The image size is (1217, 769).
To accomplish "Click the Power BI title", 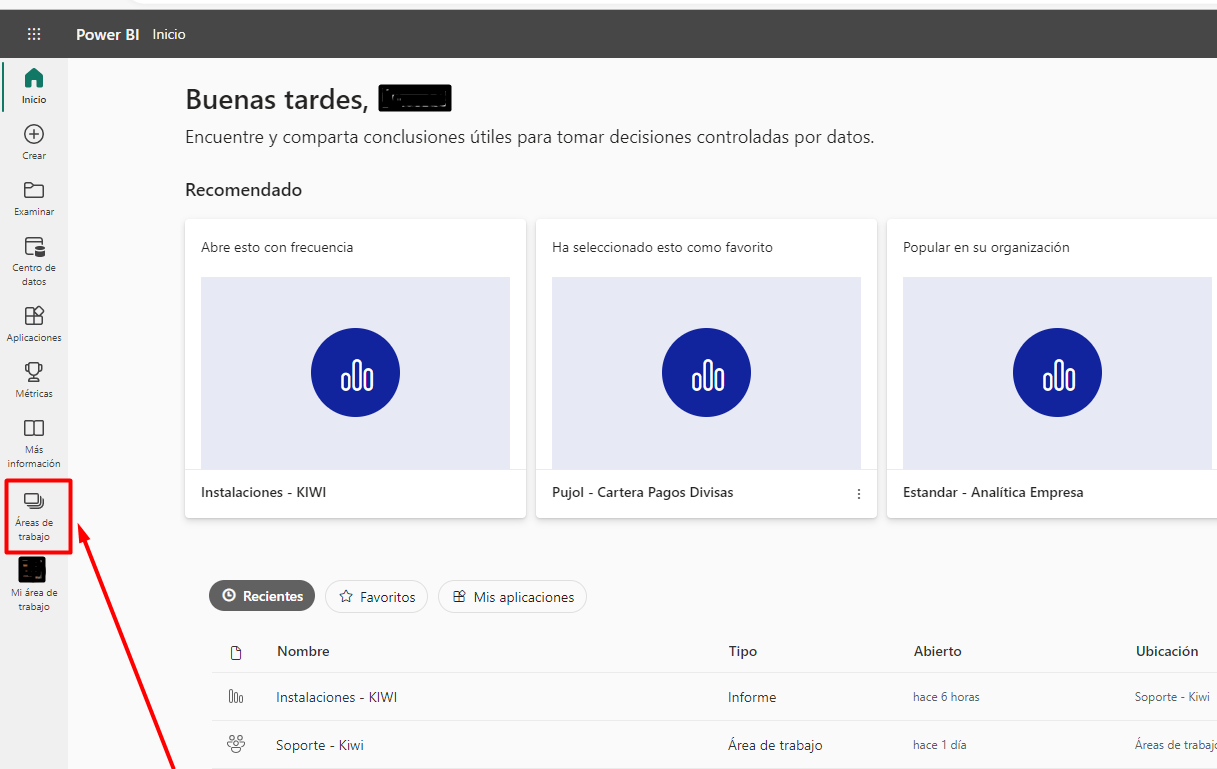I will tap(107, 34).
